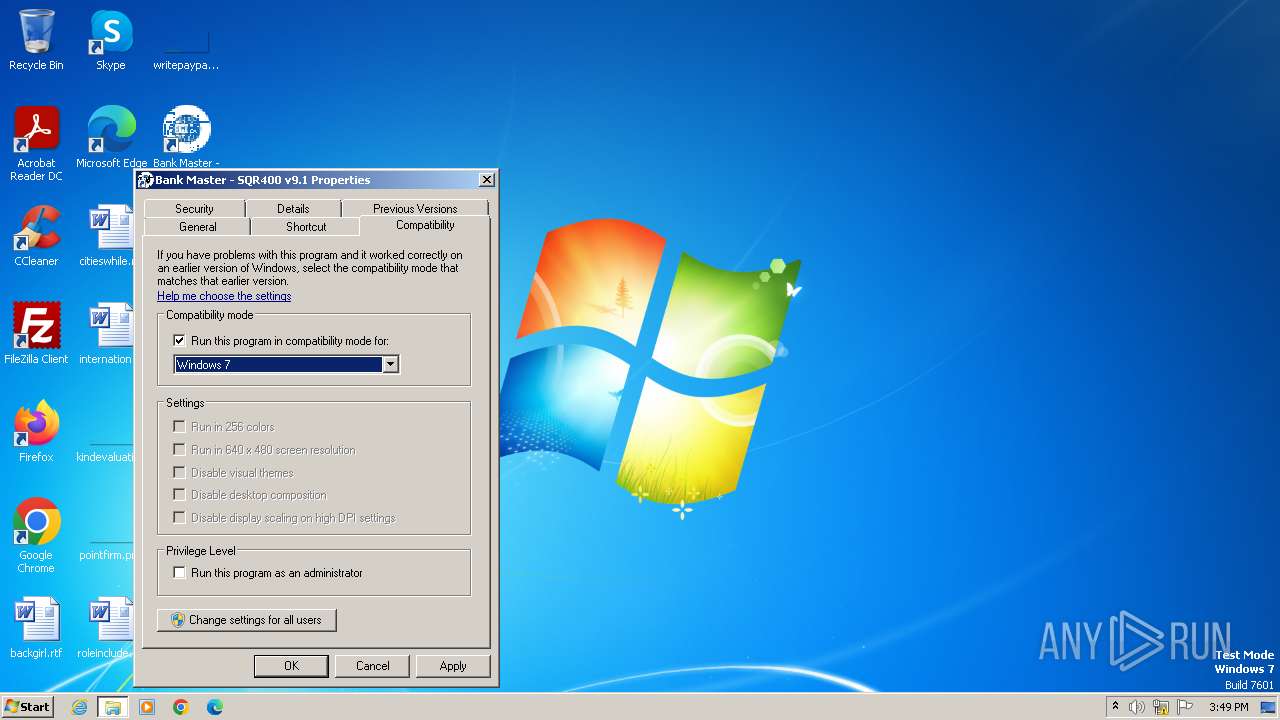
Task: Toggle Disable desktop composition checkbox
Action: (180, 495)
